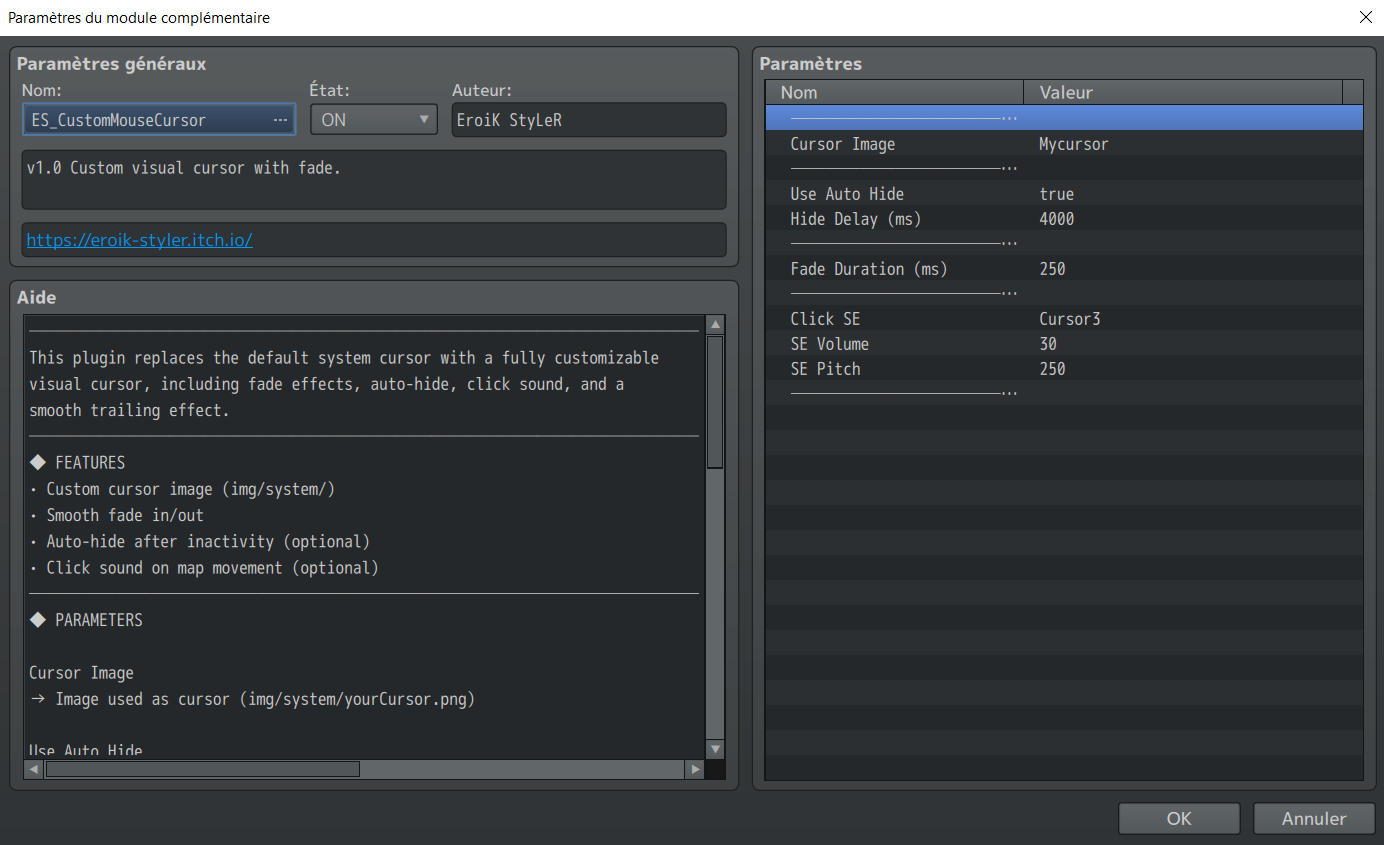1384x845 pixels.
Task: Click the Aide vertical scrollbar thumb
Action: click(715, 402)
